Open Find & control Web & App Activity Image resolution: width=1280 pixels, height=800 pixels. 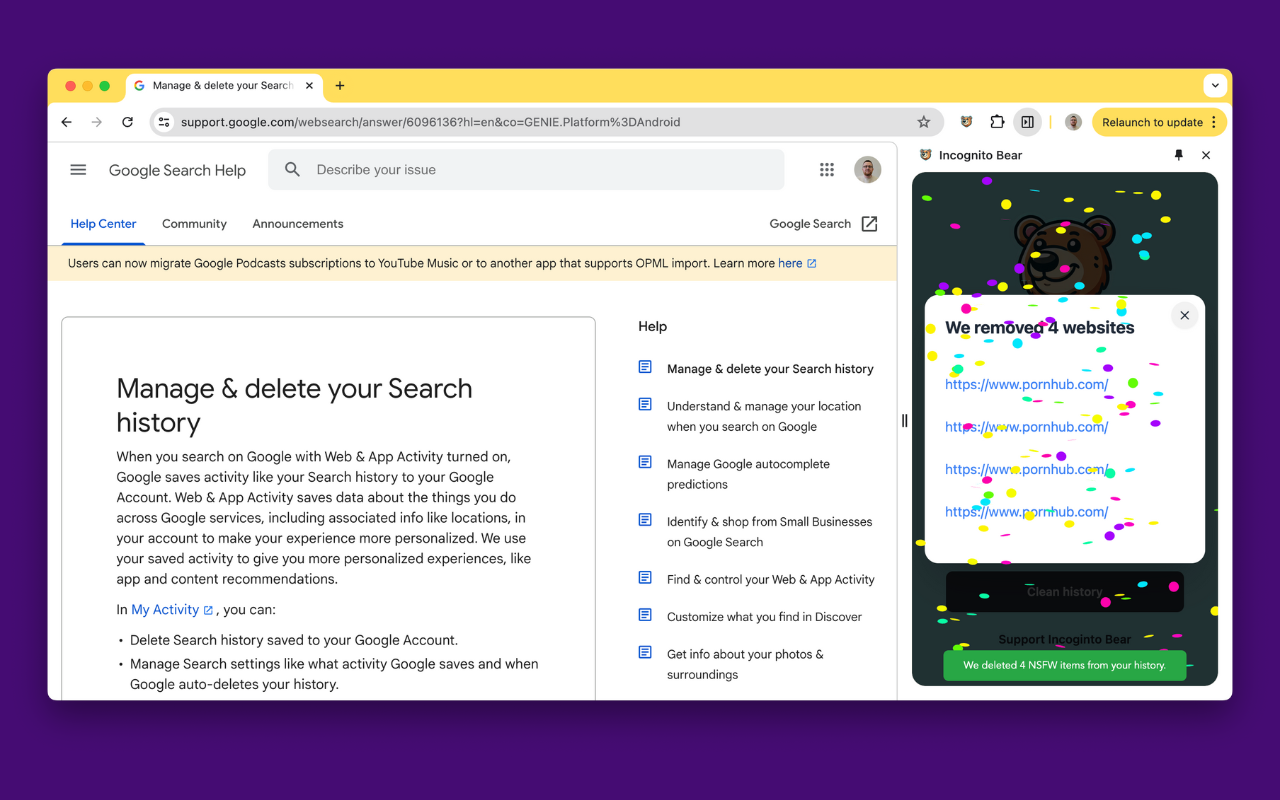click(x=770, y=580)
